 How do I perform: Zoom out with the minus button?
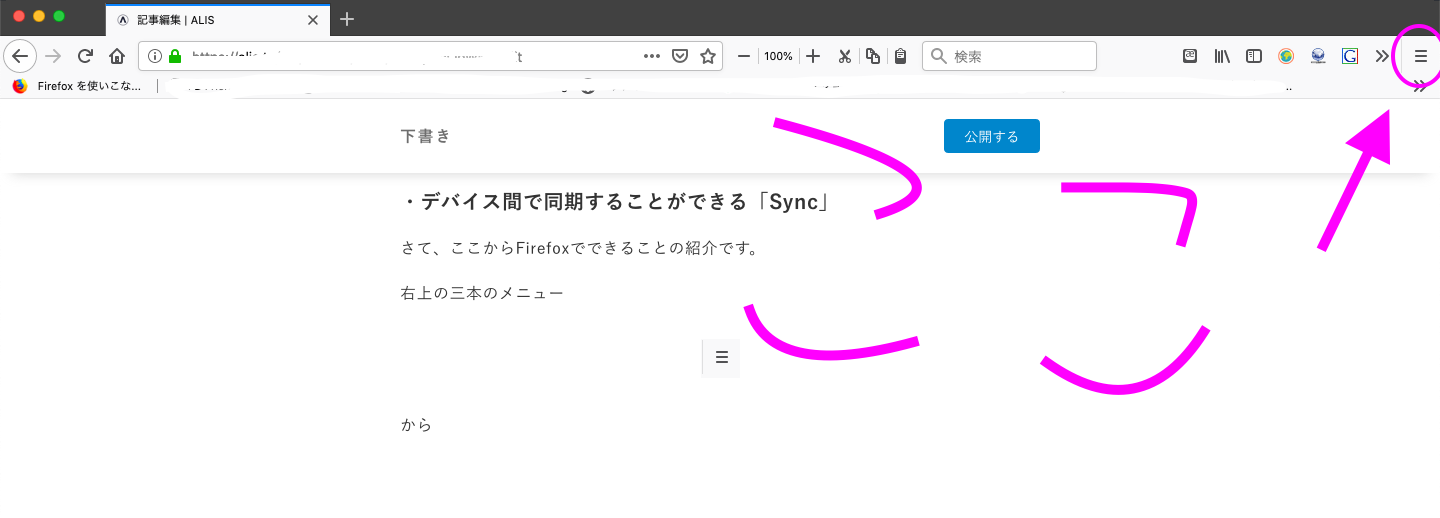click(x=744, y=56)
